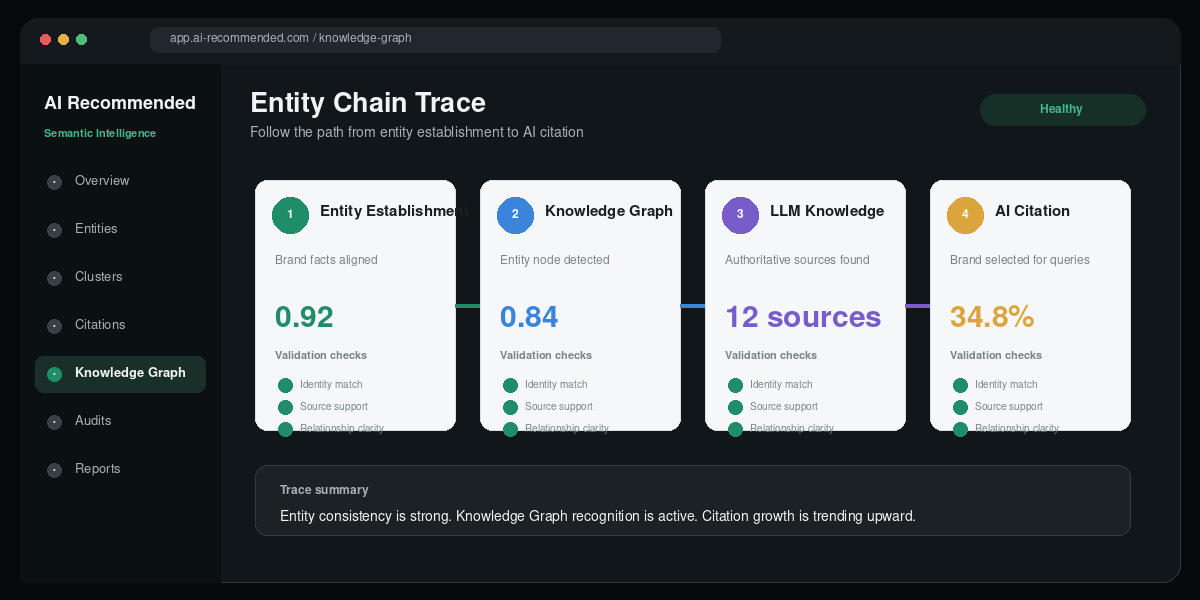Click the Brand selected for queries text
Image resolution: width=1200 pixels, height=600 pixels.
pyautogui.click(x=1020, y=260)
